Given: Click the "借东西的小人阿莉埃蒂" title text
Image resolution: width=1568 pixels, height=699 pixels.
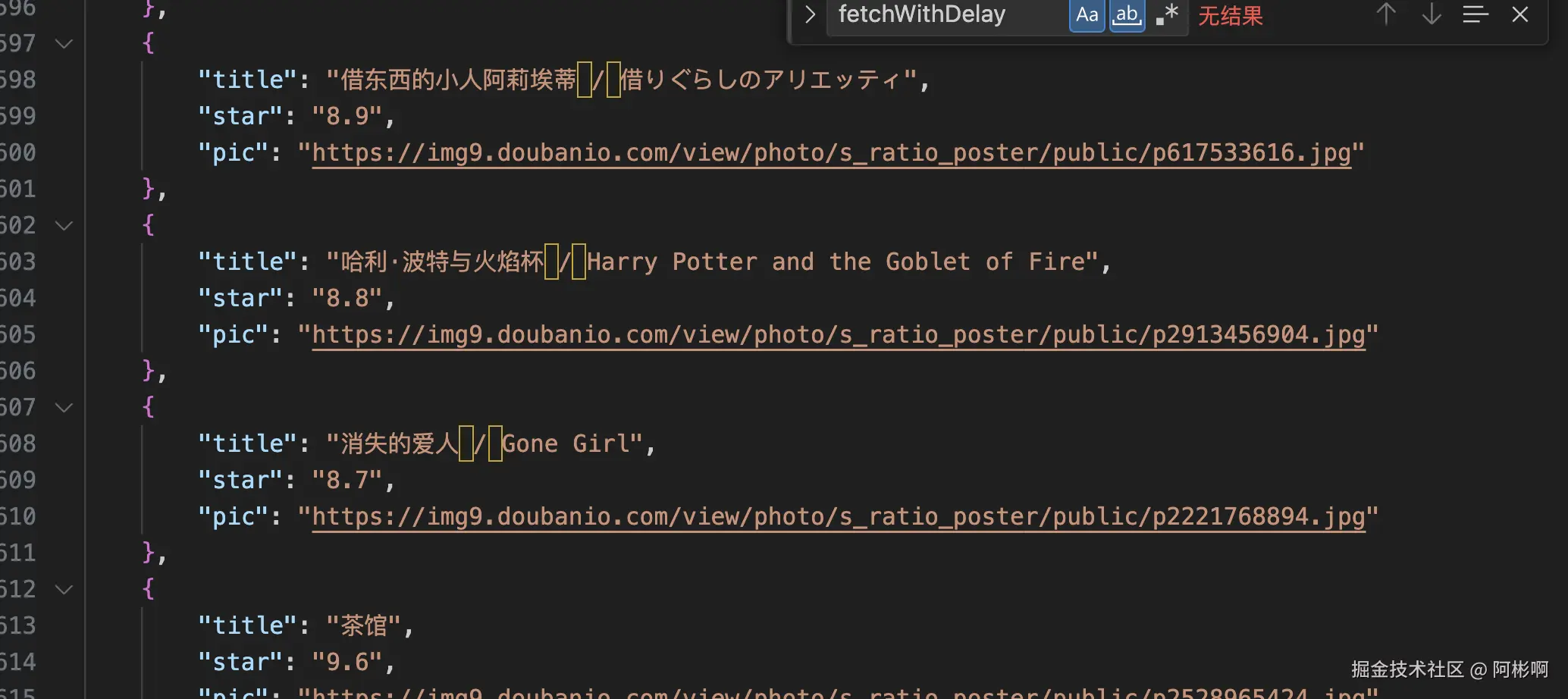Looking at the screenshot, I should pyautogui.click(x=458, y=80).
